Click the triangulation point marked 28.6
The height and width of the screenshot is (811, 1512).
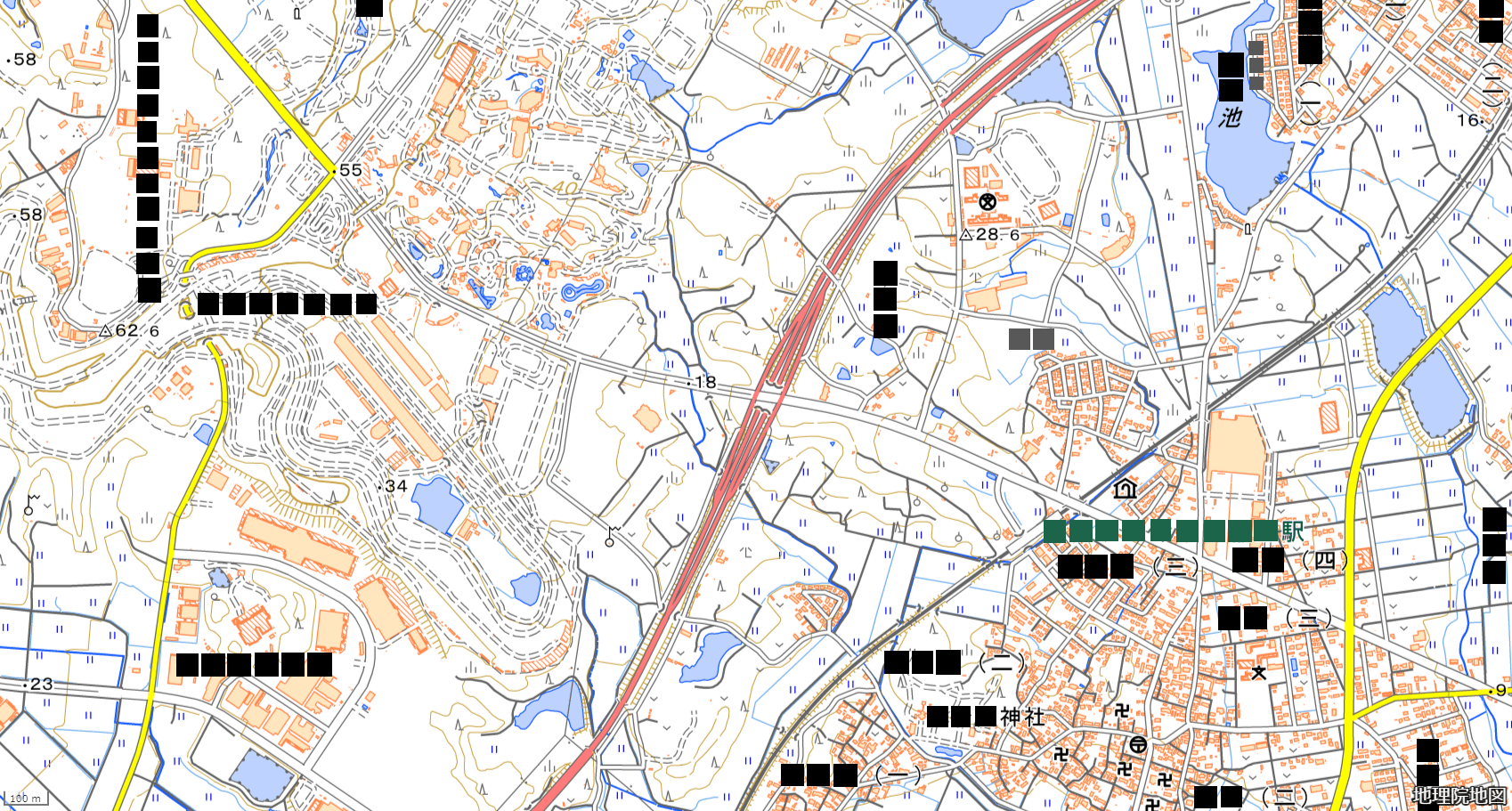pyautogui.click(x=966, y=235)
